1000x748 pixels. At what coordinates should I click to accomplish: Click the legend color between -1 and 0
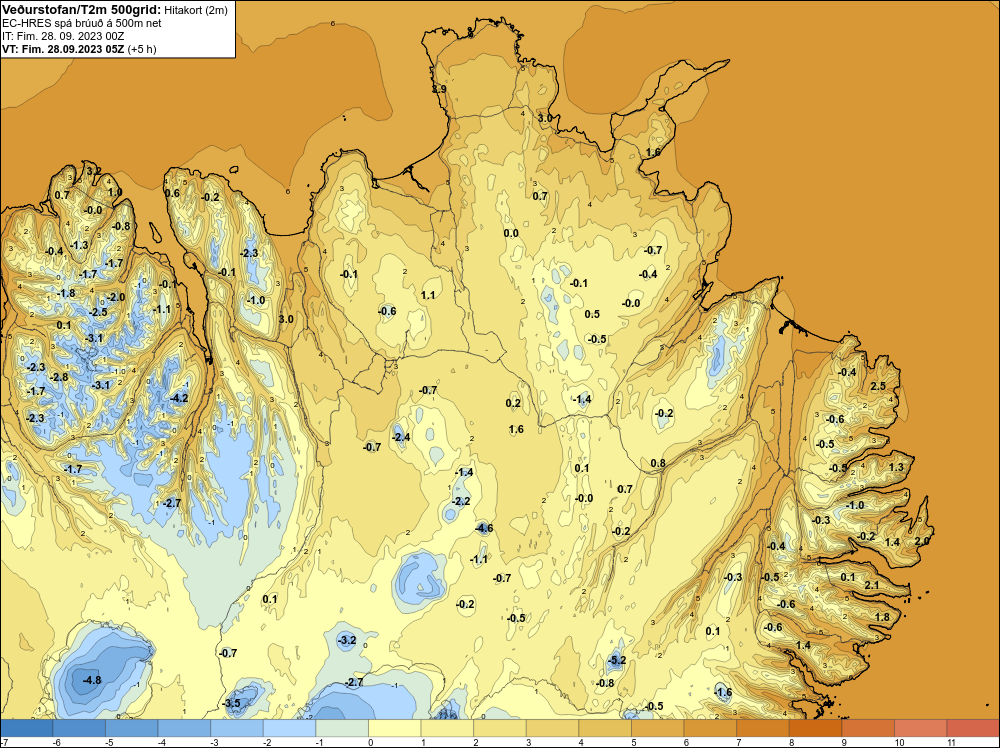342,728
